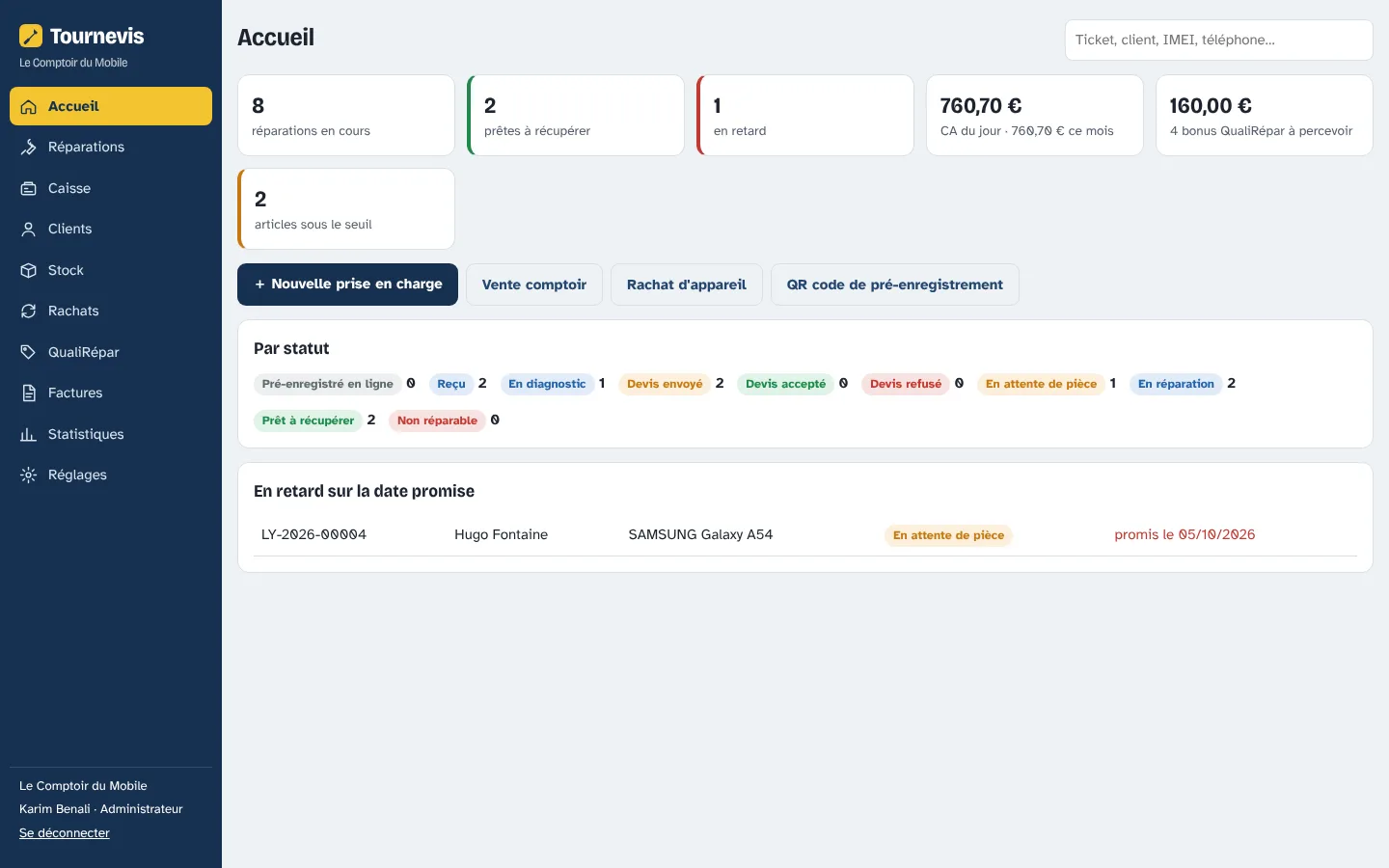1389x868 pixels.
Task: Click the Réglages gear icon
Action: tap(29, 475)
